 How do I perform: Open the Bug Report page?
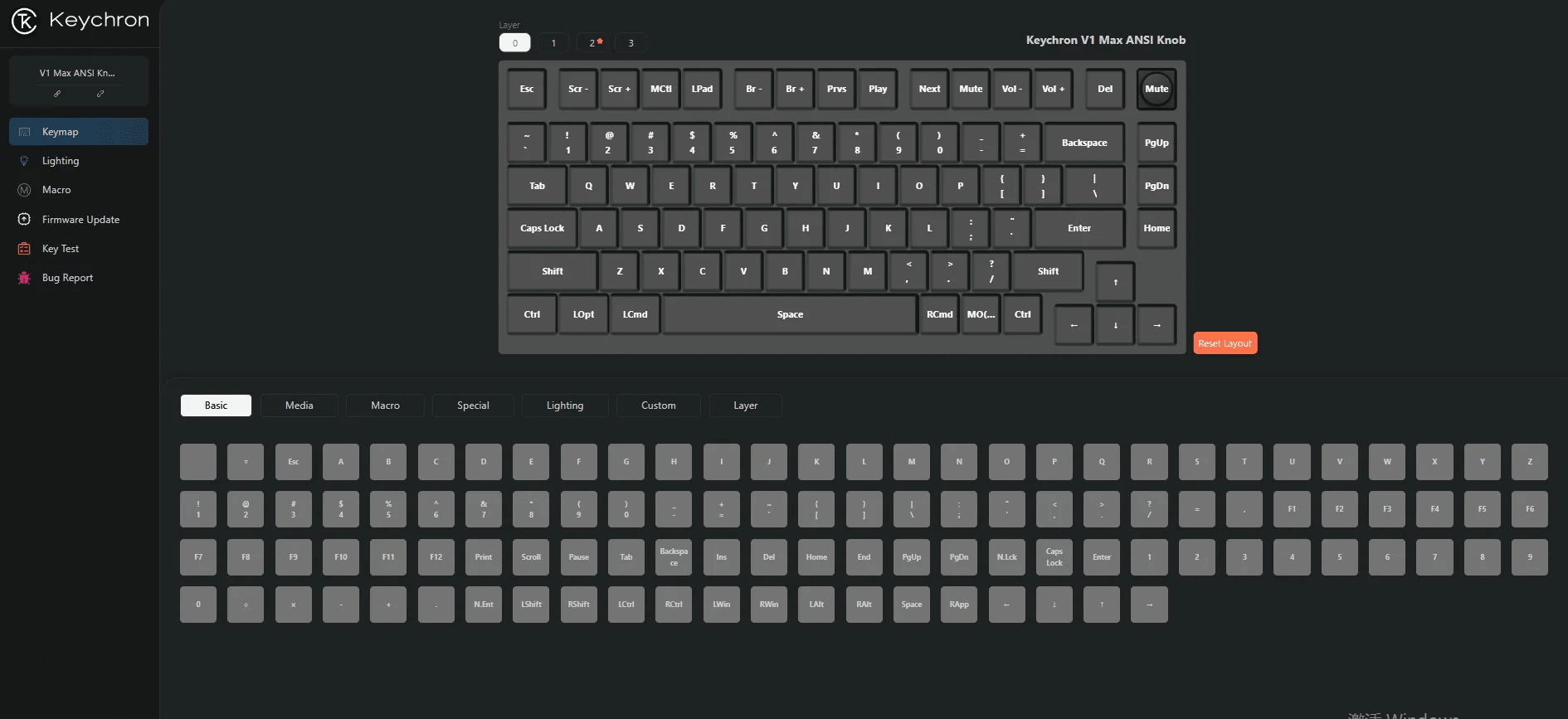(67, 278)
